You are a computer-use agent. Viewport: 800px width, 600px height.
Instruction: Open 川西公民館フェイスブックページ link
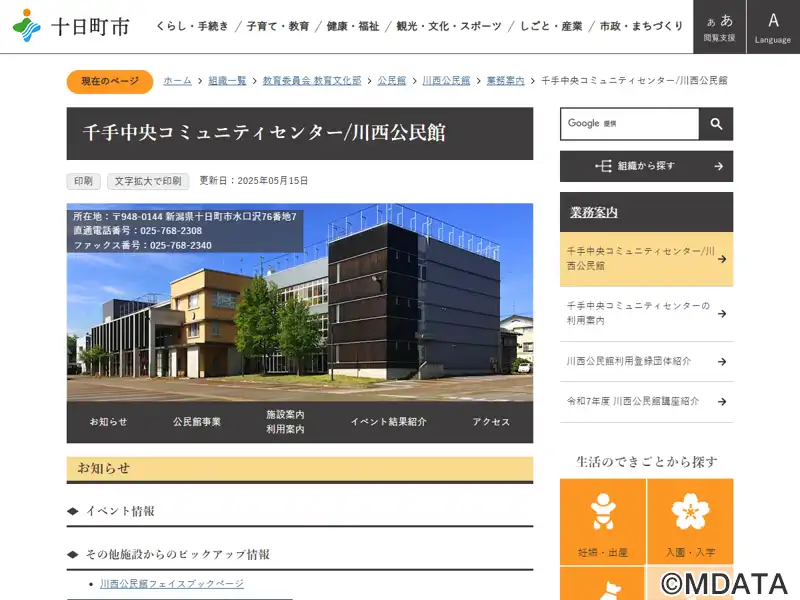[172, 584]
